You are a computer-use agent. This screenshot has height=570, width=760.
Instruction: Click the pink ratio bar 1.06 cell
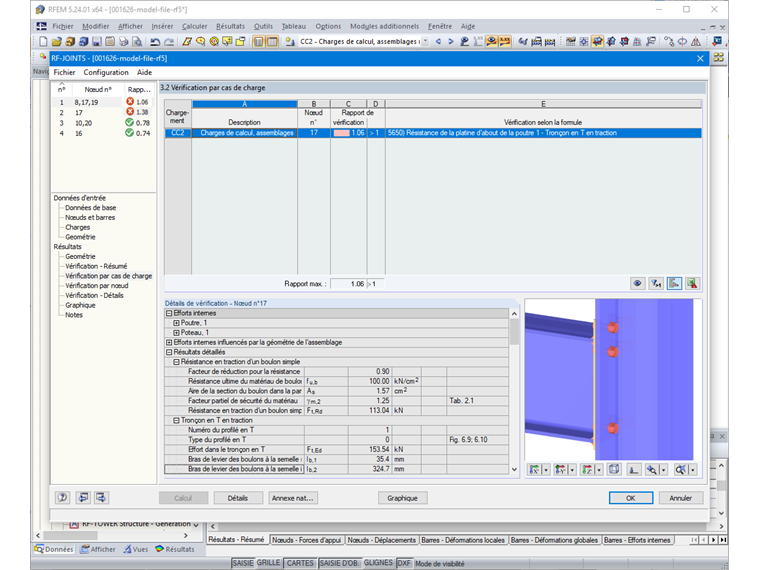[348, 133]
